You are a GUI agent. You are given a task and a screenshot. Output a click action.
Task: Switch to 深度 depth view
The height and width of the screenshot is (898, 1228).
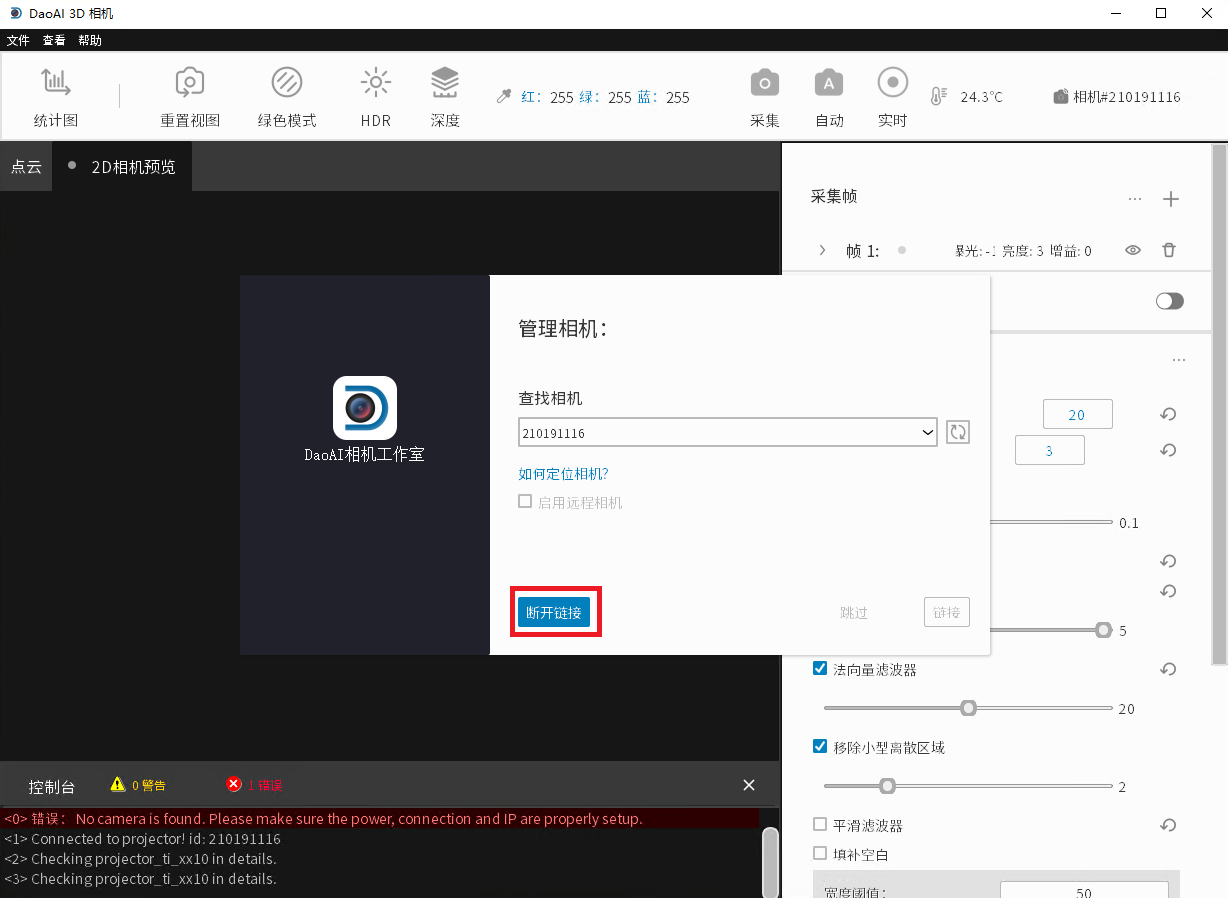click(x=445, y=97)
